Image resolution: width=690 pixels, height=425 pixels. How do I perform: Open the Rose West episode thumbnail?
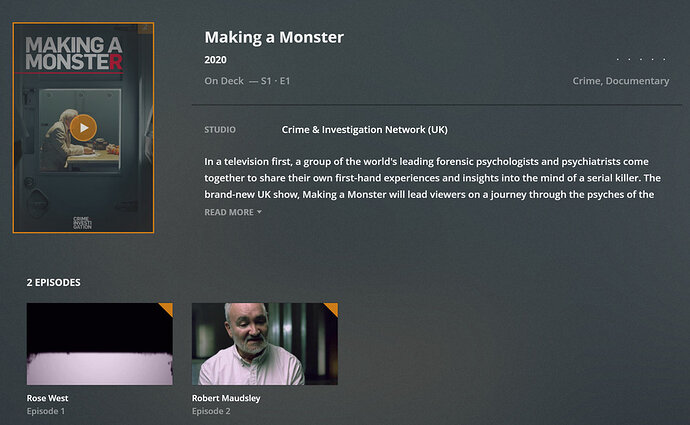coord(99,344)
